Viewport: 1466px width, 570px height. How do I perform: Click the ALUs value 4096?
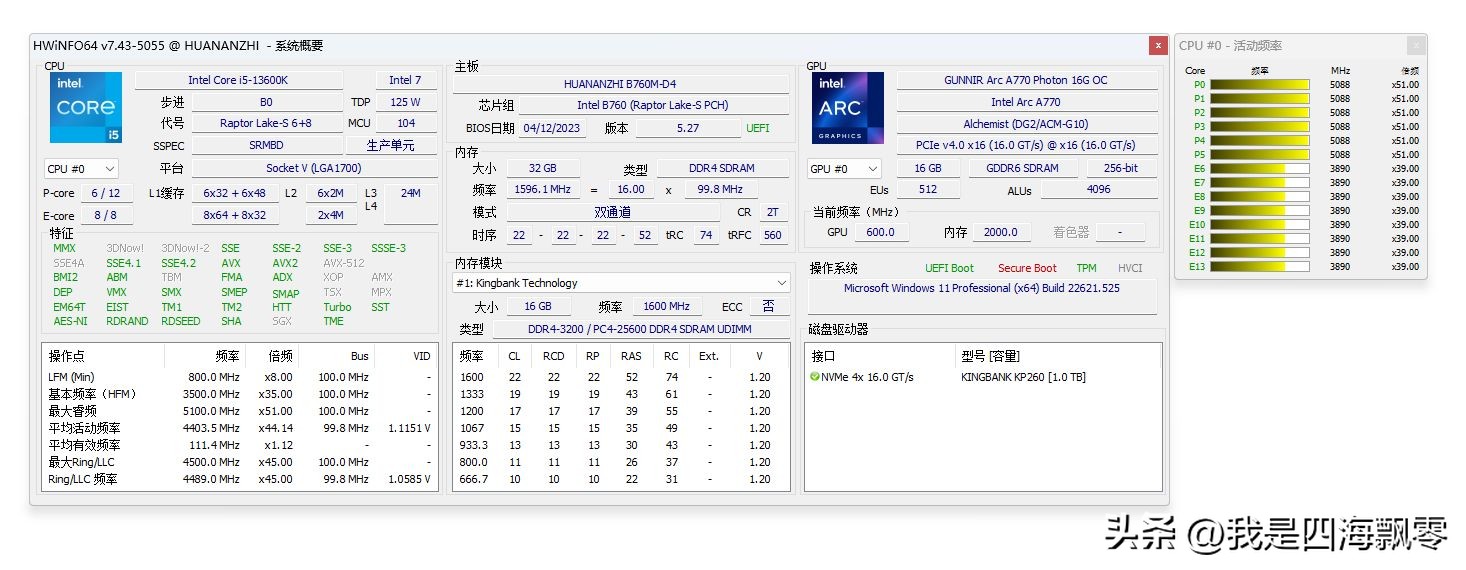click(1098, 190)
